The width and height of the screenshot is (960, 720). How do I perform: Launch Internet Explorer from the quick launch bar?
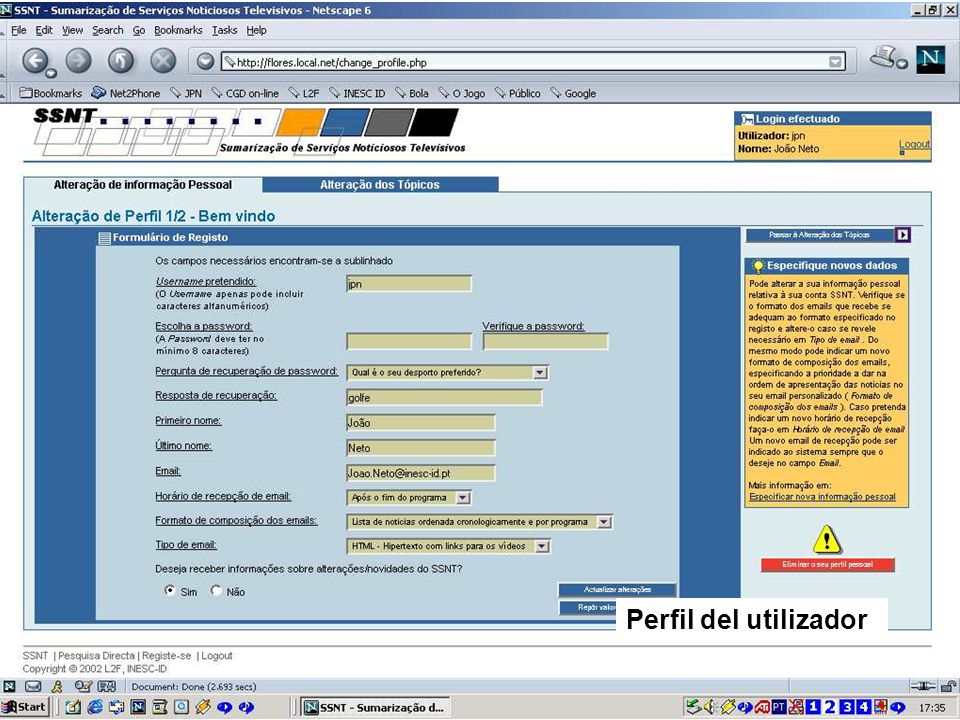coord(95,707)
